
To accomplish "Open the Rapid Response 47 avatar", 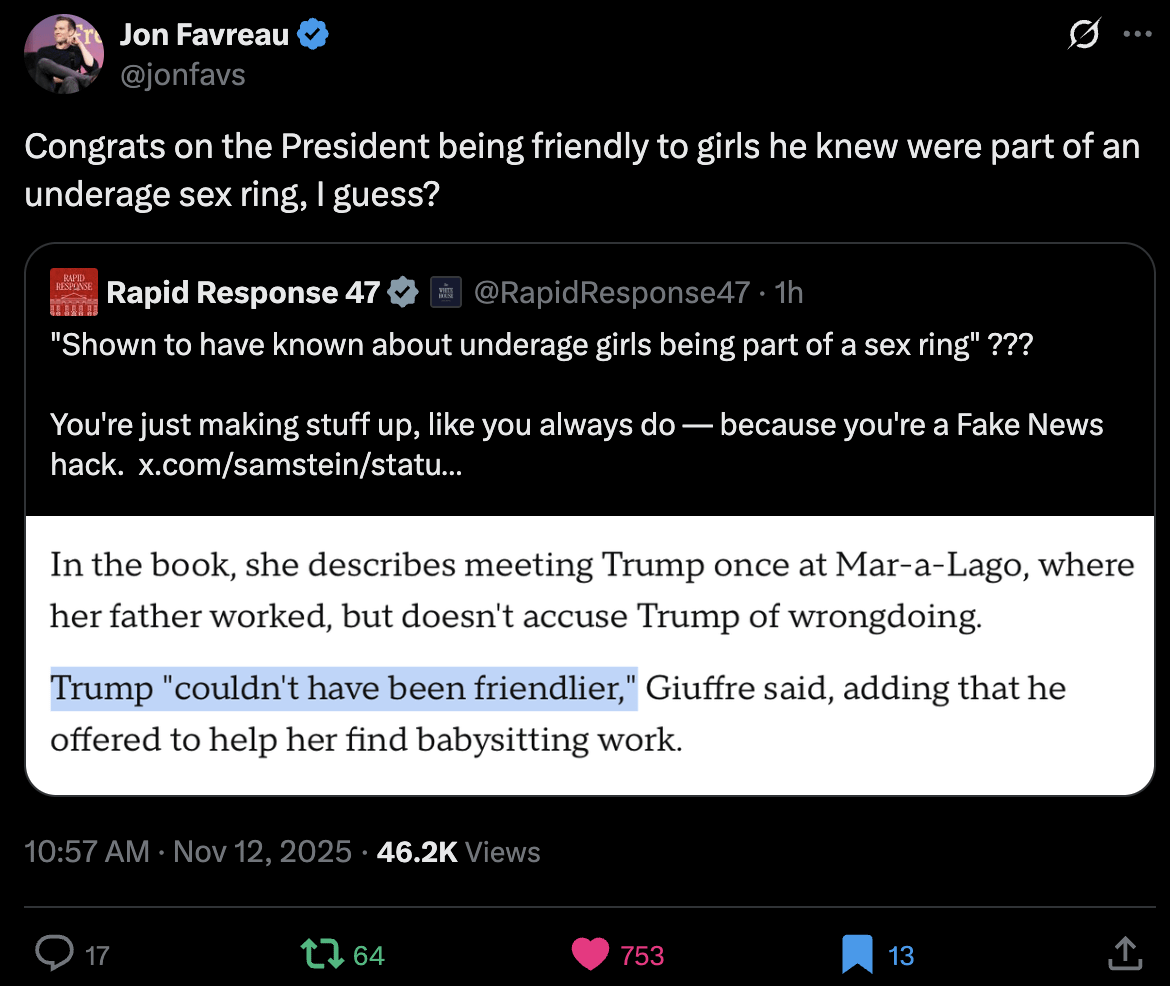I will tap(73, 292).
